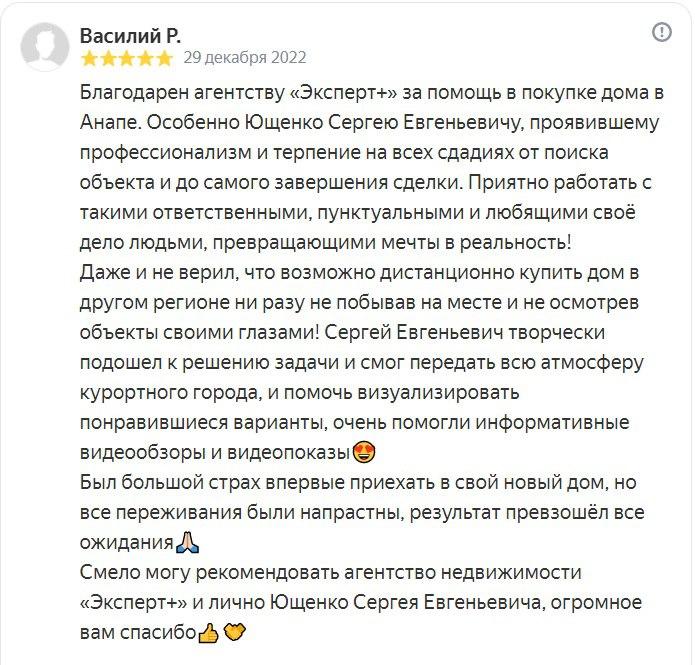The width and height of the screenshot is (695, 665).
Task: Click the reviewer's gray avatar icon
Action: coord(42,45)
